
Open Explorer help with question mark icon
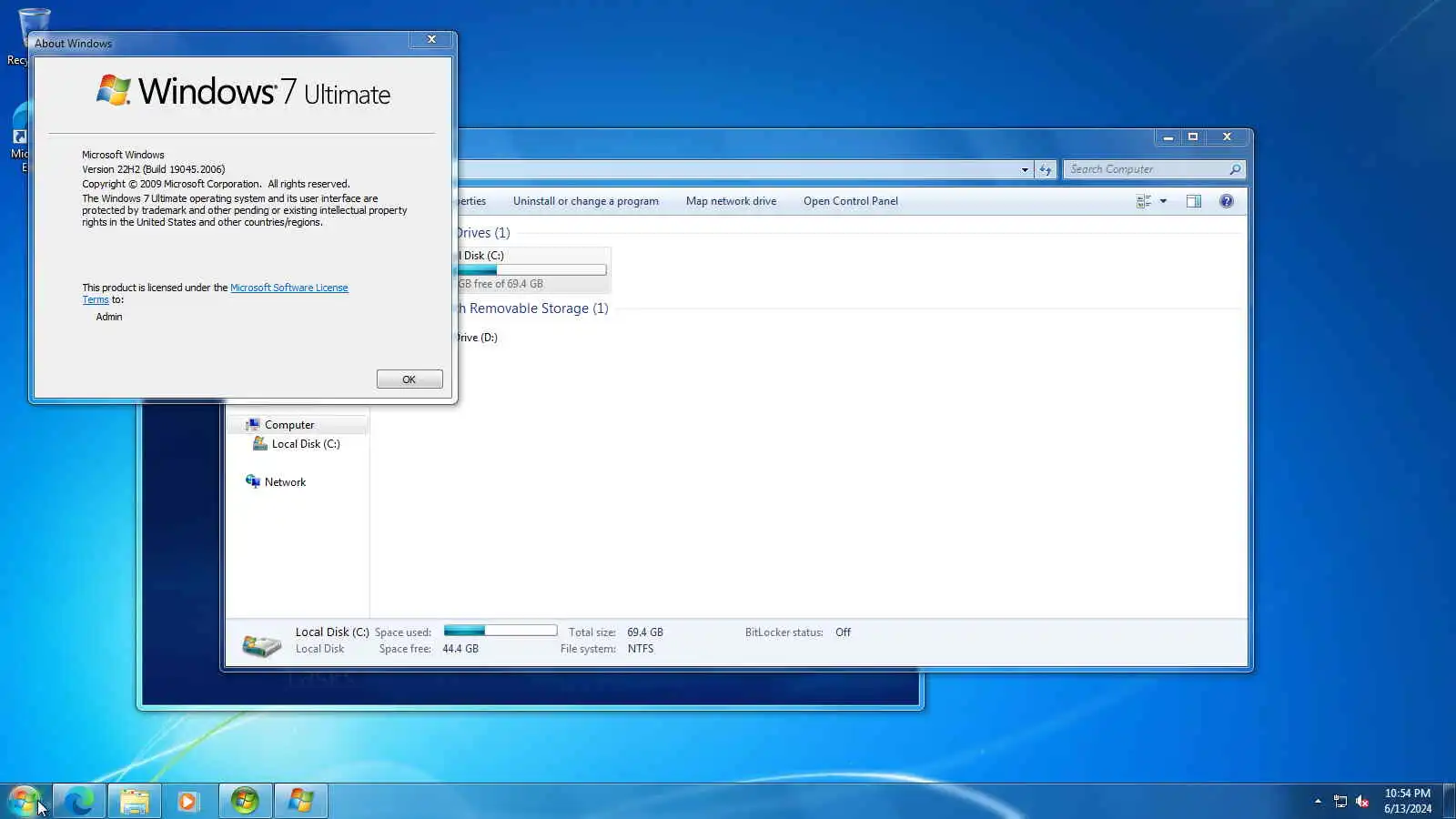tap(1227, 201)
